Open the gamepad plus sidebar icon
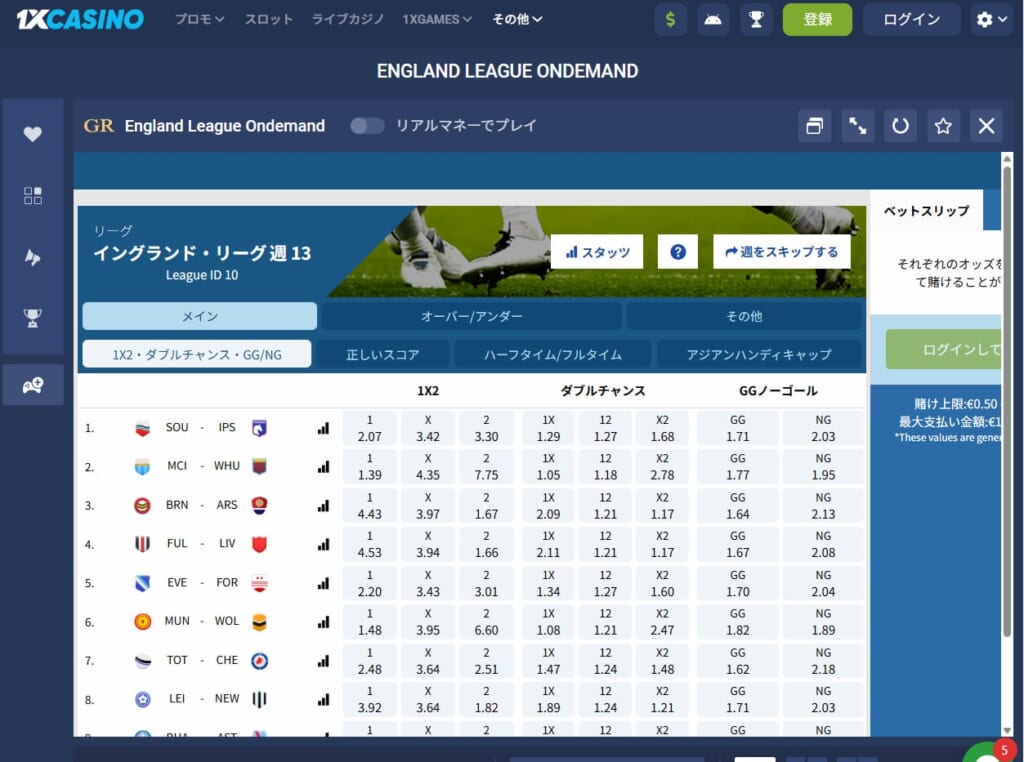 33,385
